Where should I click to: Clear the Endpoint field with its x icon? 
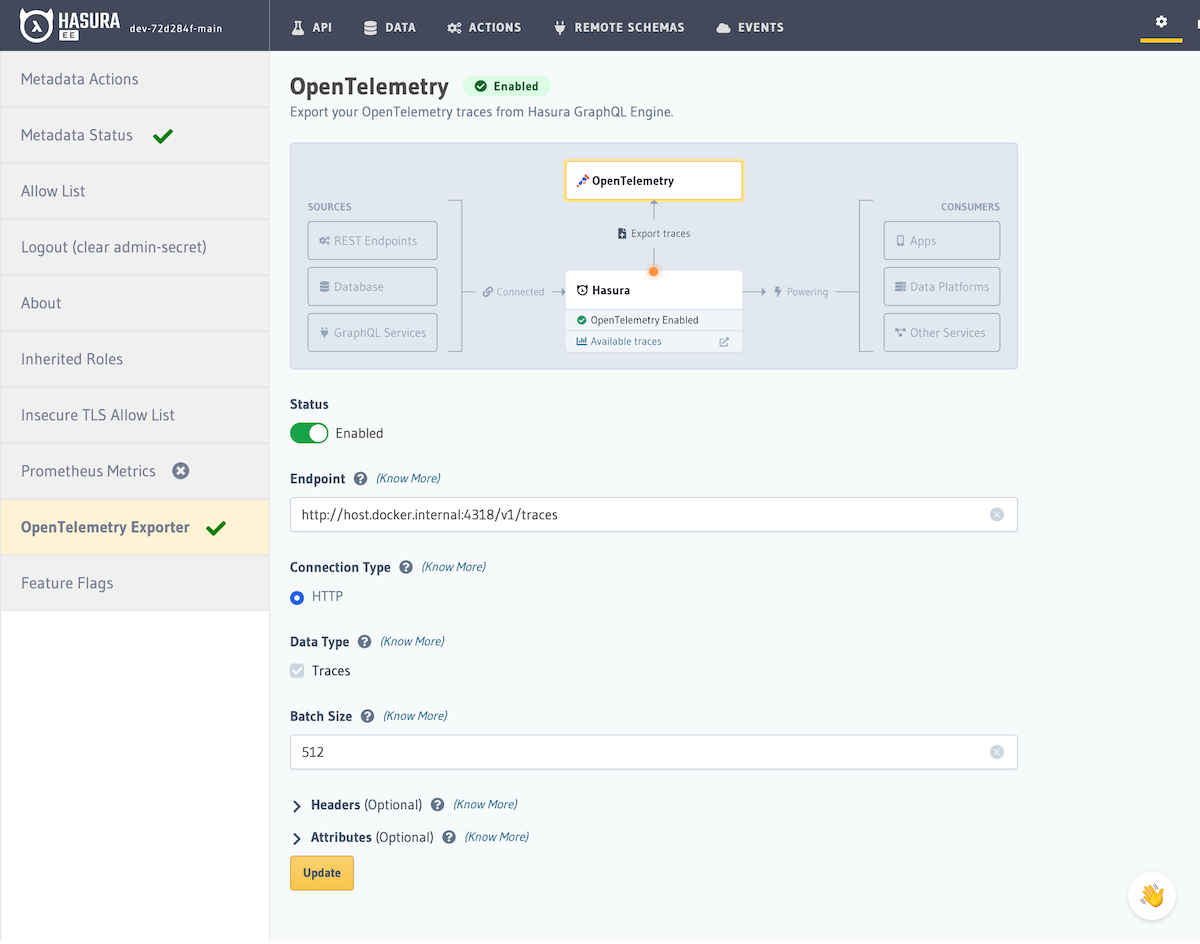coord(997,515)
